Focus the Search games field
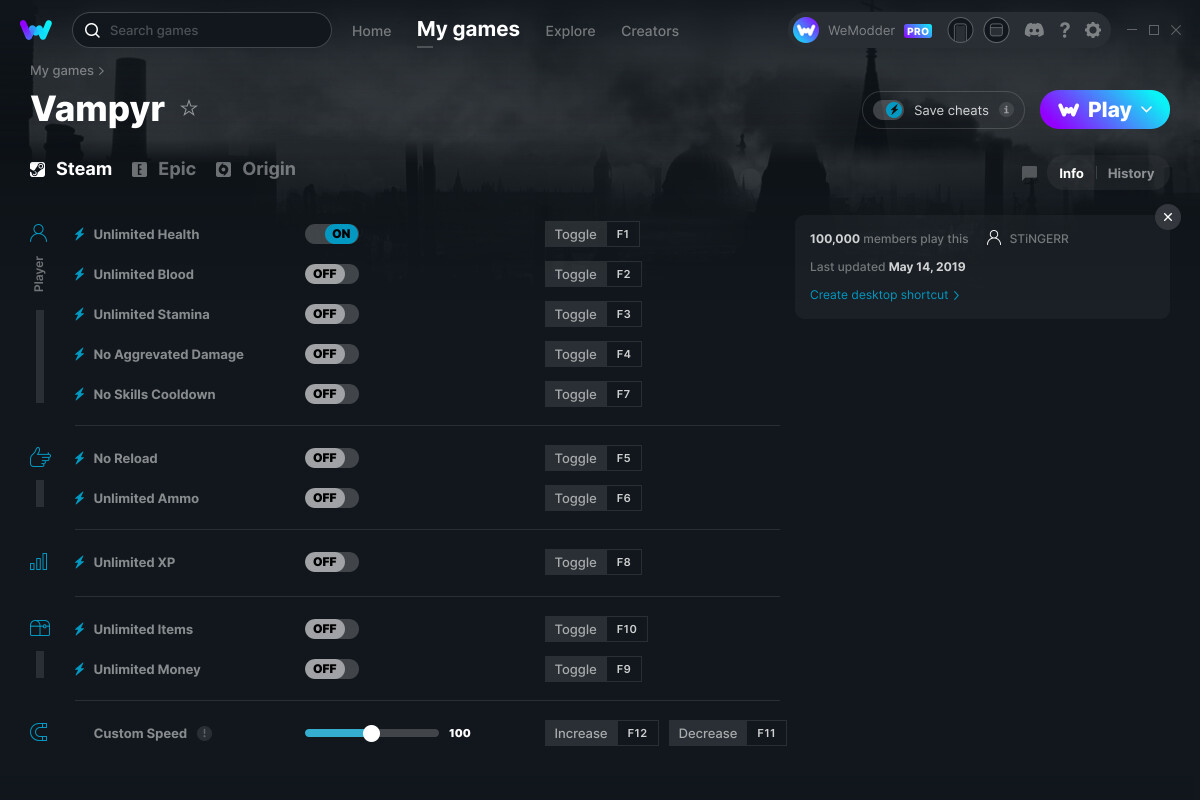The height and width of the screenshot is (800, 1200). pyautogui.click(x=202, y=30)
